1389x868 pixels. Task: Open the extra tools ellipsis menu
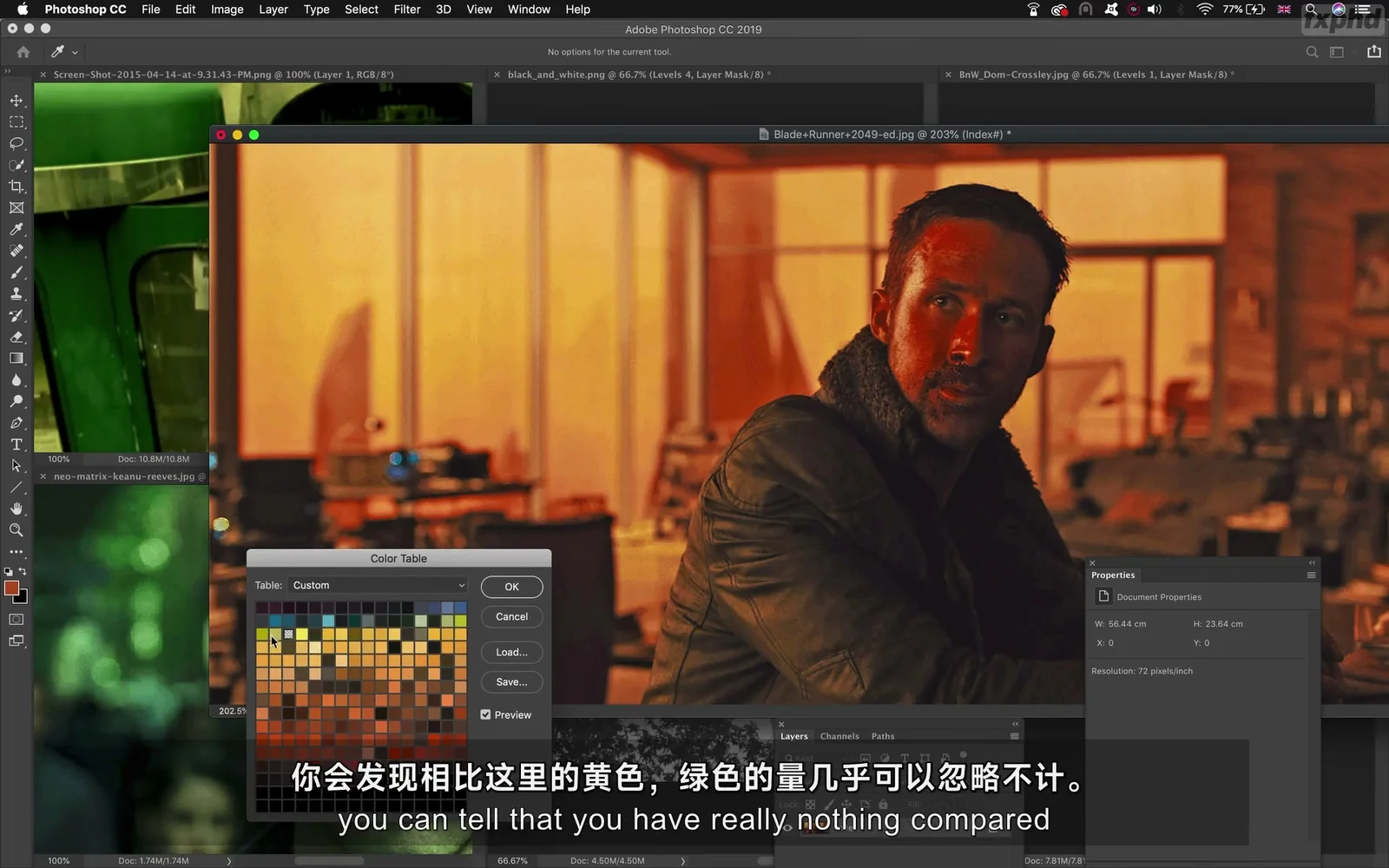coord(16,551)
